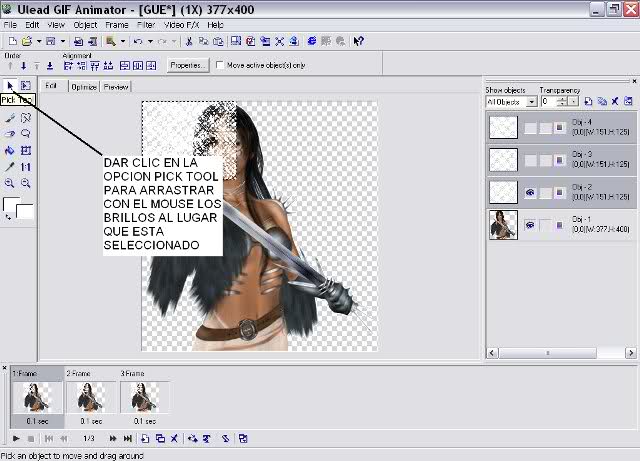The image size is (640, 461).
Task: Click the Tween icon in frame toolbar
Action: 192,439
